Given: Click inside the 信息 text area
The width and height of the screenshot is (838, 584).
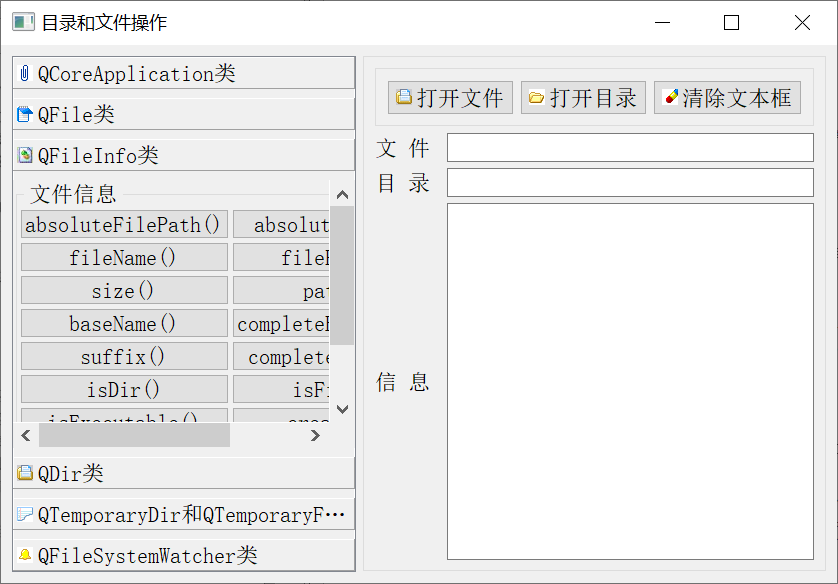Looking at the screenshot, I should point(630,381).
